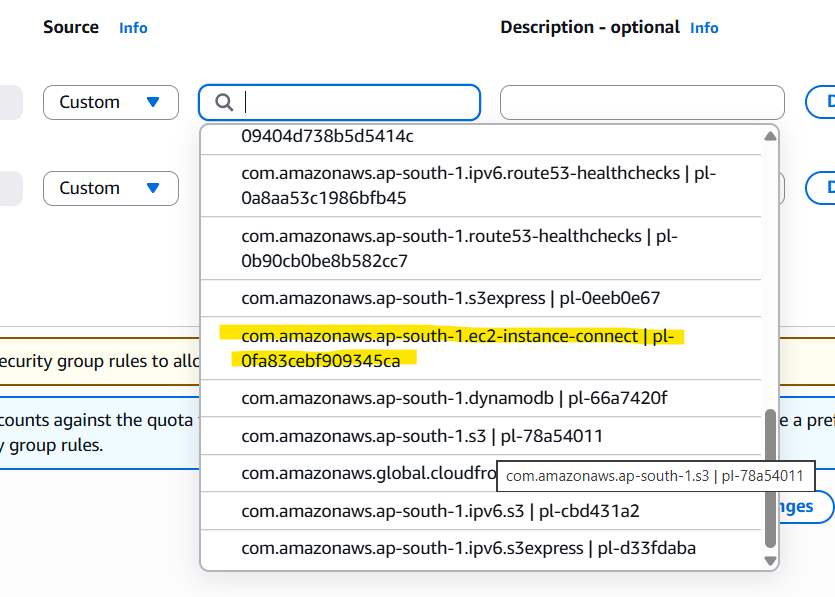Pick the highlighted ec2-instance-connect prefix list

point(465,348)
